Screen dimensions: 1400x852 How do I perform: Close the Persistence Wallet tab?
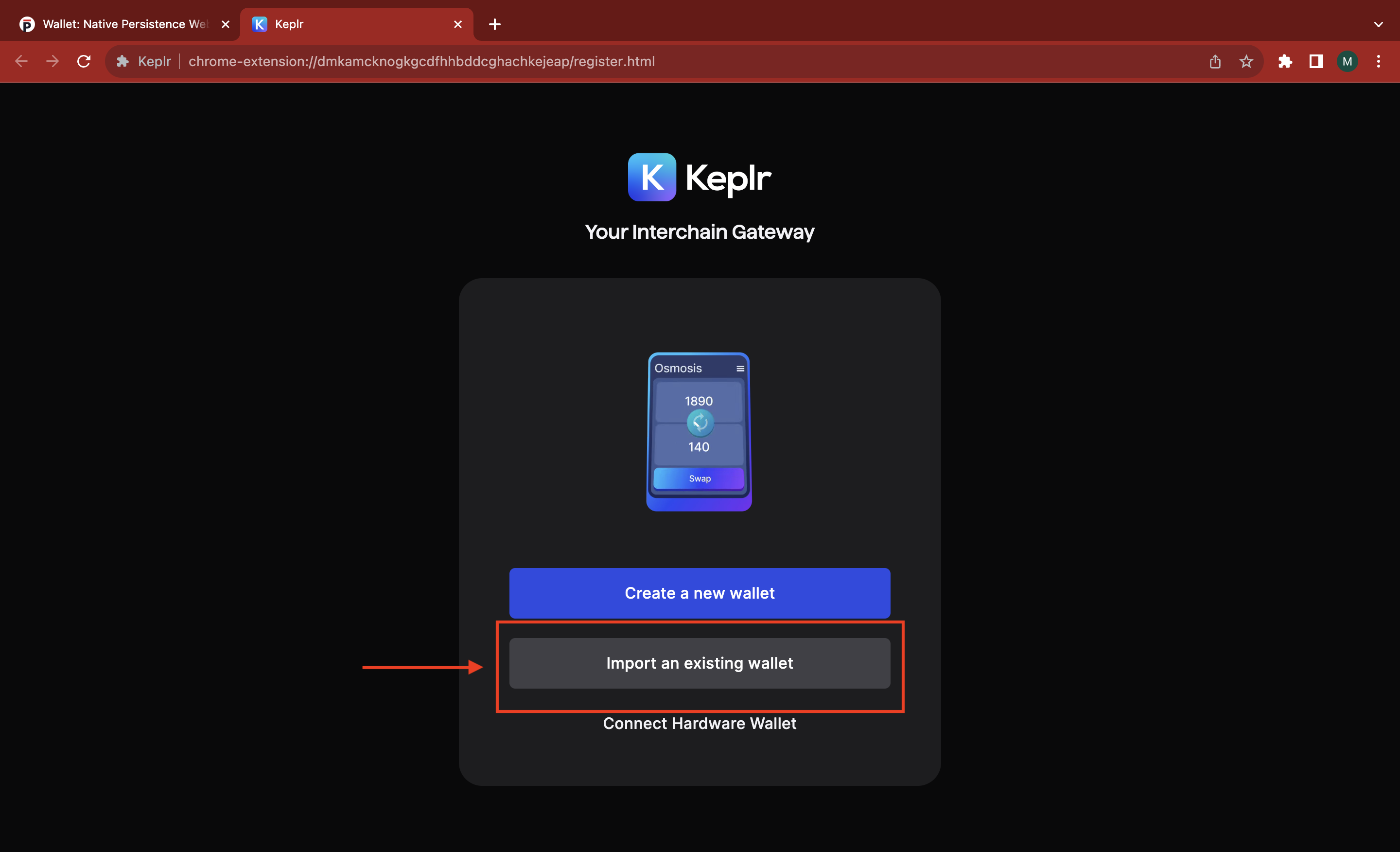point(226,24)
